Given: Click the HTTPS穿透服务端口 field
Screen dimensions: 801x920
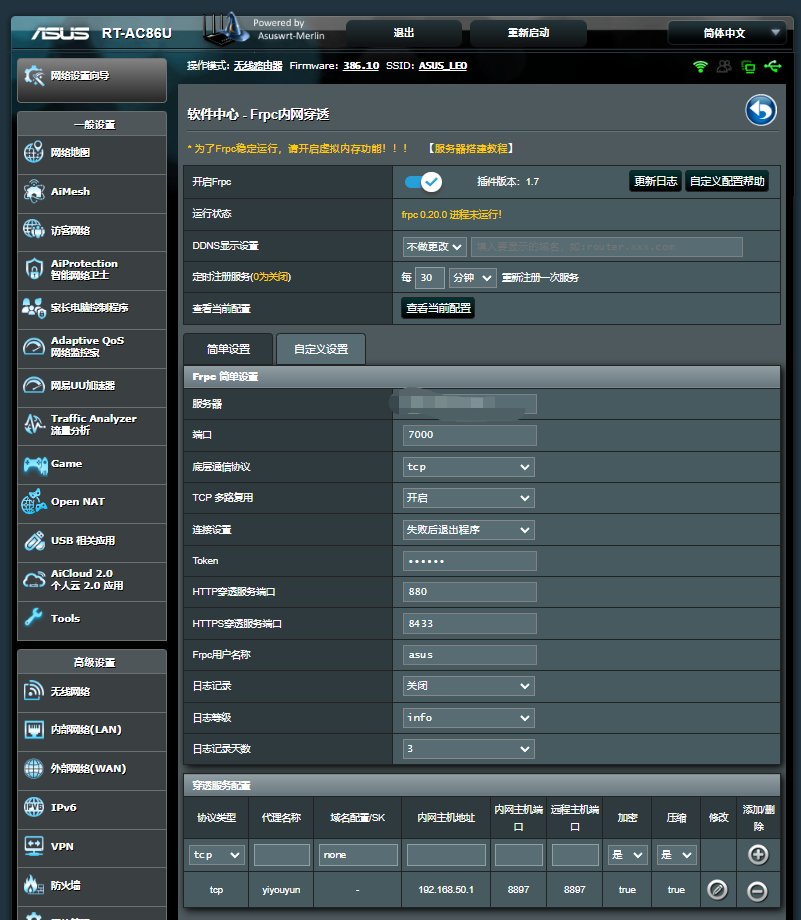Looking at the screenshot, I should click(469, 624).
